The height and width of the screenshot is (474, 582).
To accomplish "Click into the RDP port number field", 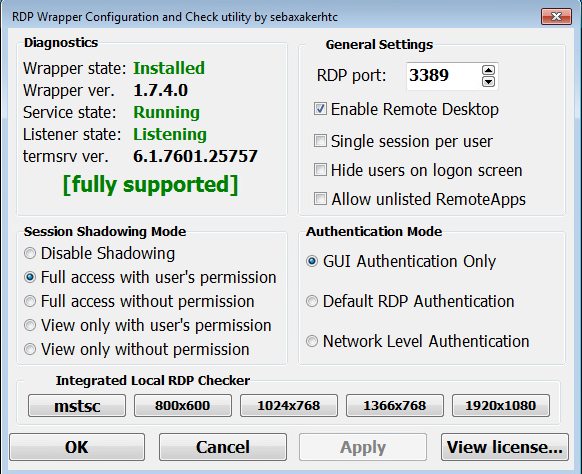I will click(x=444, y=76).
